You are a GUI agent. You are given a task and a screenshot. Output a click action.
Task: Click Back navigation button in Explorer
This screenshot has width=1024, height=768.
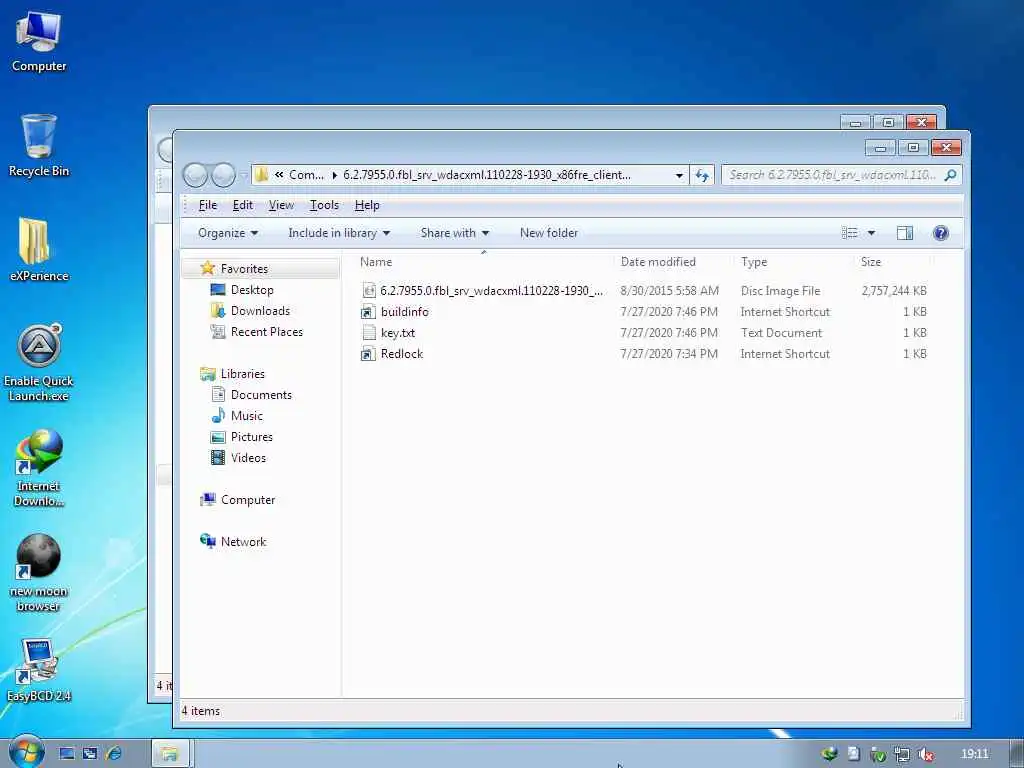pyautogui.click(x=195, y=174)
